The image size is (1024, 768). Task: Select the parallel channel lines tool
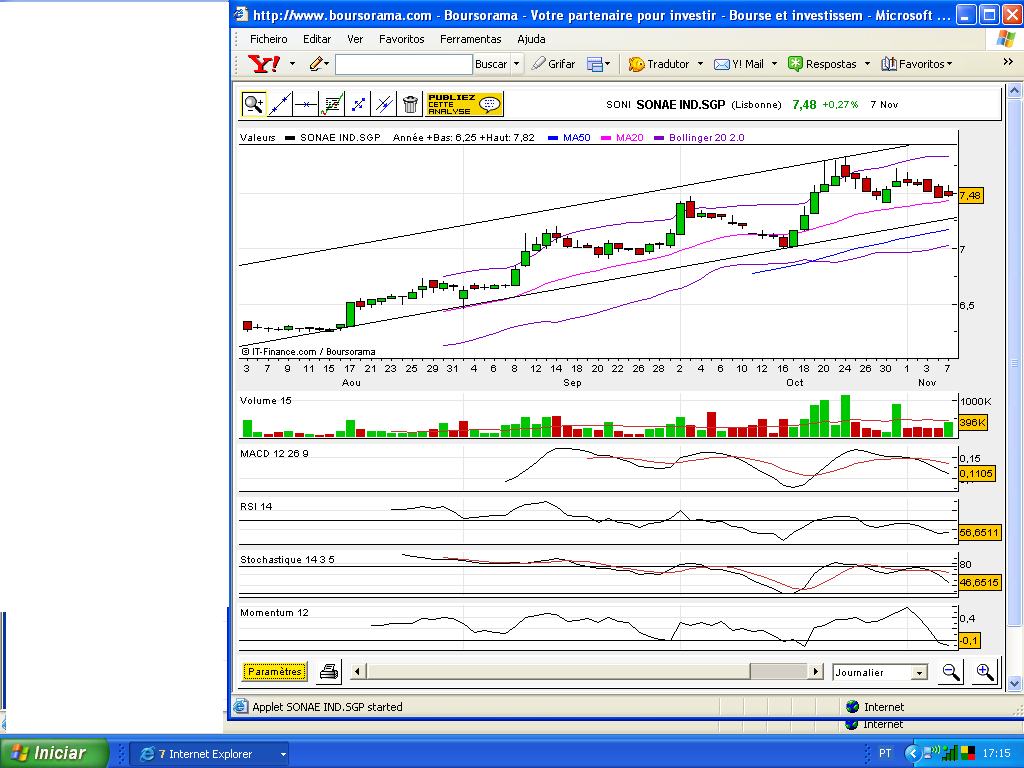384,104
